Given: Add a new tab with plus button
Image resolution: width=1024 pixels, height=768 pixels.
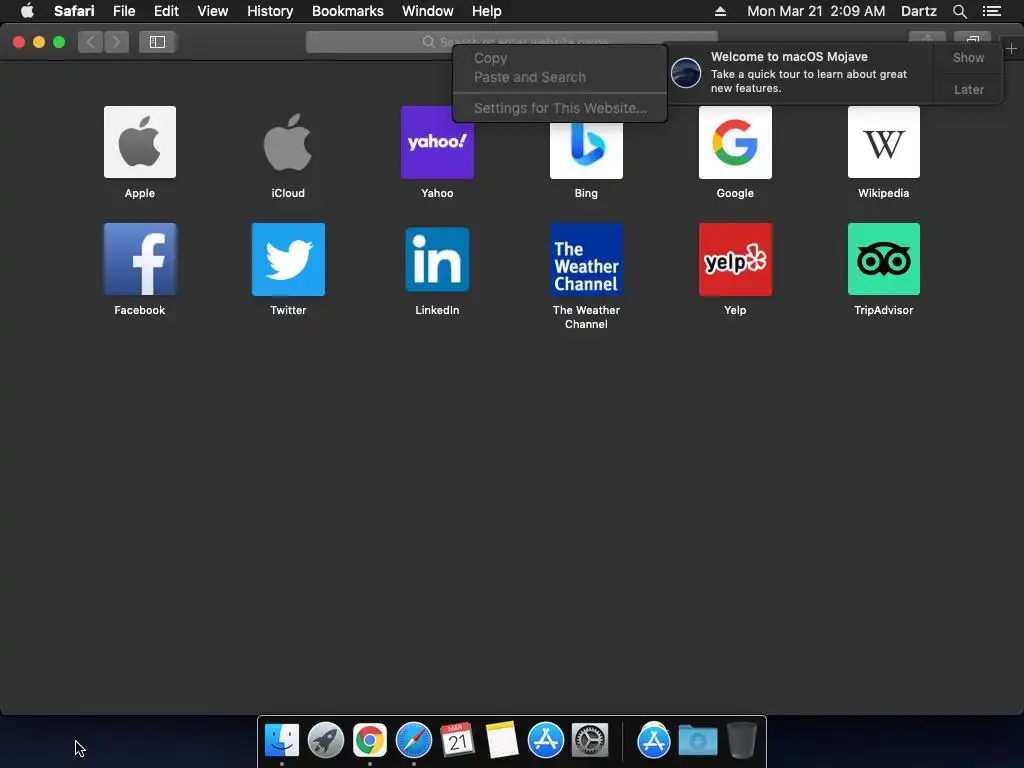Looking at the screenshot, I should [x=1012, y=48].
